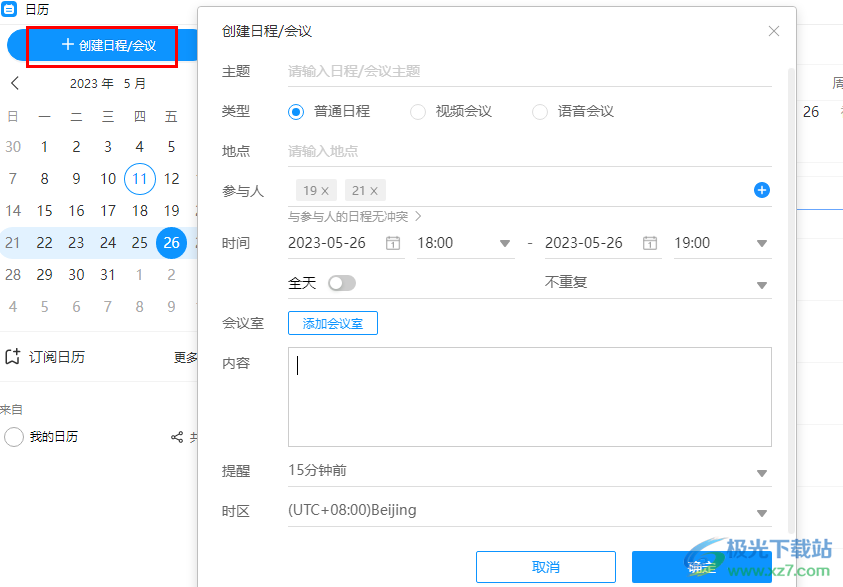
Task: Remove participant 21 using its x icon
Action: [x=374, y=191]
